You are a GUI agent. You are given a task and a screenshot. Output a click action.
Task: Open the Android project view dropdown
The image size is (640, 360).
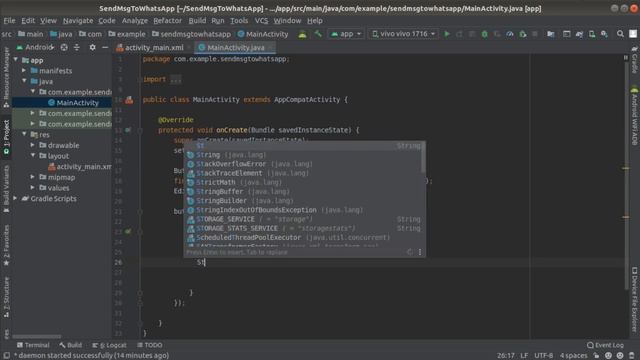(35, 47)
